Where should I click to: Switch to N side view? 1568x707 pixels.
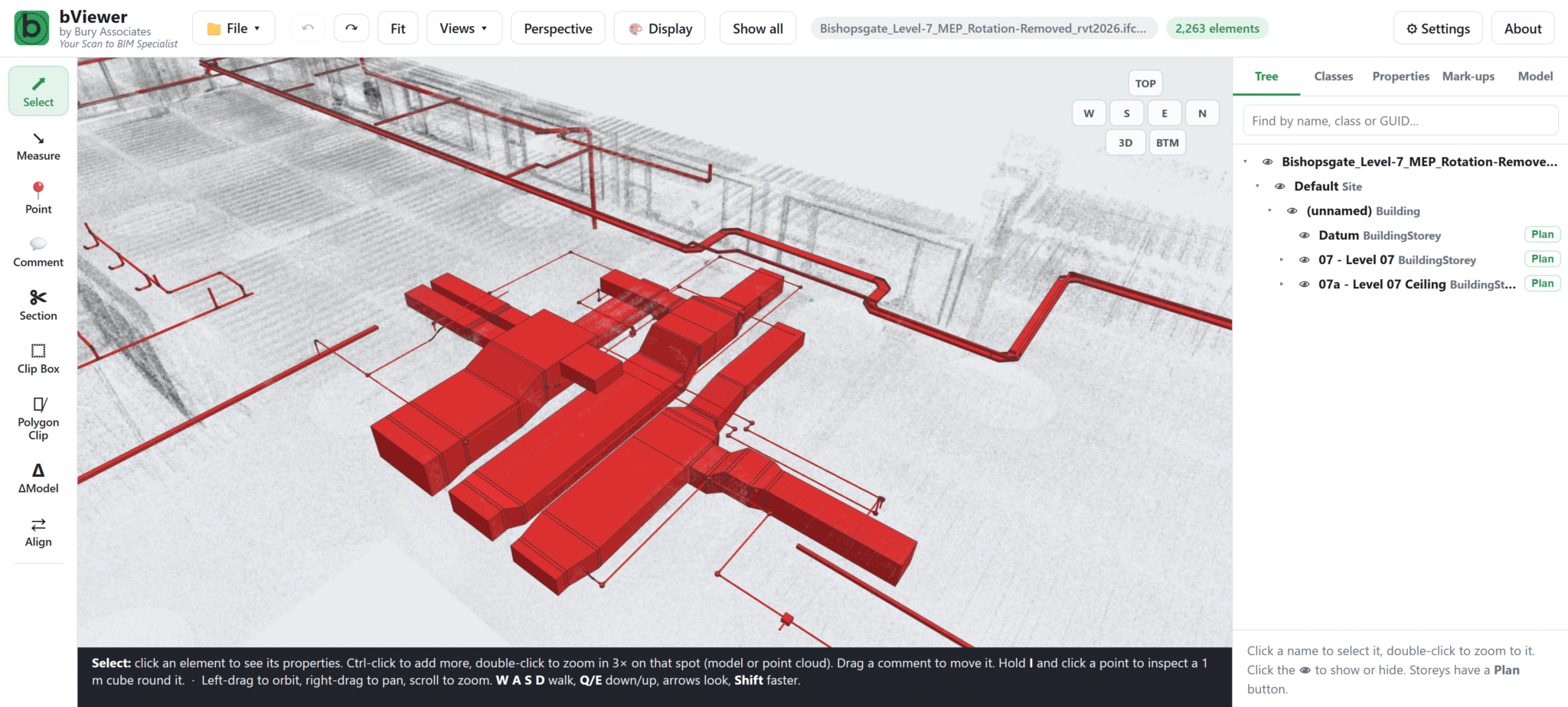(x=1202, y=113)
